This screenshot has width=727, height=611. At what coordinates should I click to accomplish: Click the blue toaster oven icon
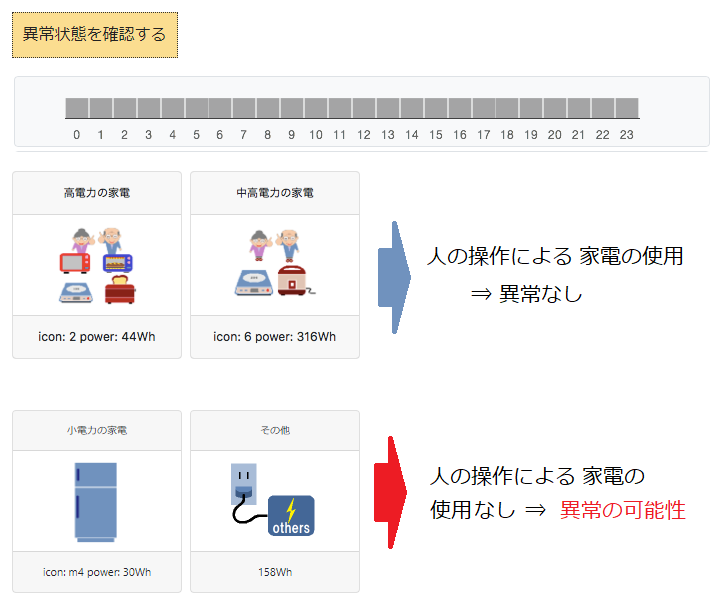(x=118, y=263)
